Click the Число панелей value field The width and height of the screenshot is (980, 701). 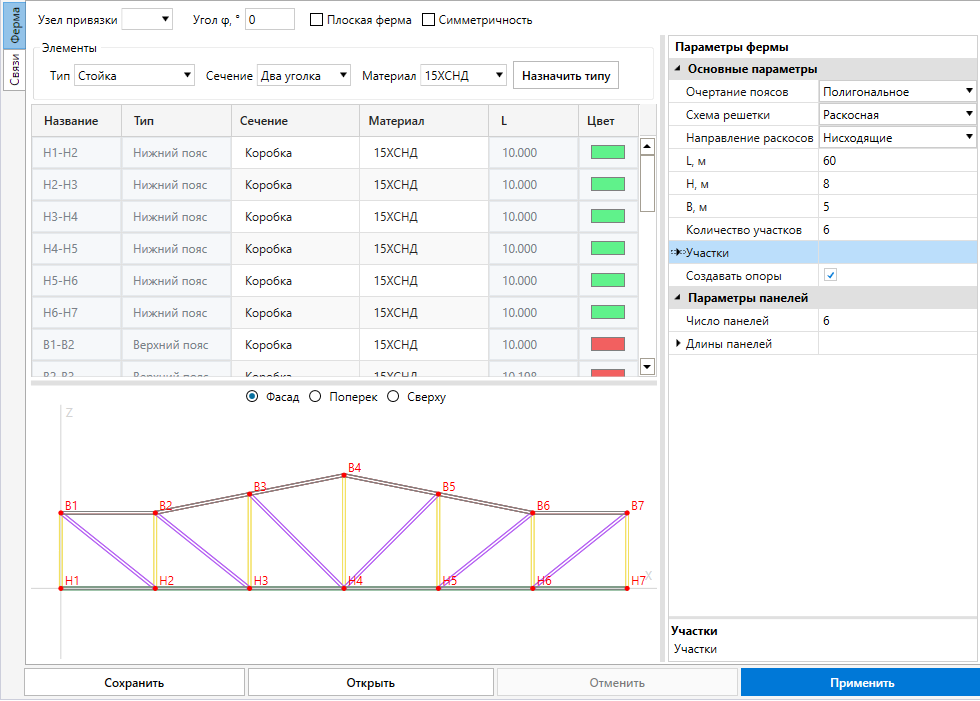coord(898,321)
